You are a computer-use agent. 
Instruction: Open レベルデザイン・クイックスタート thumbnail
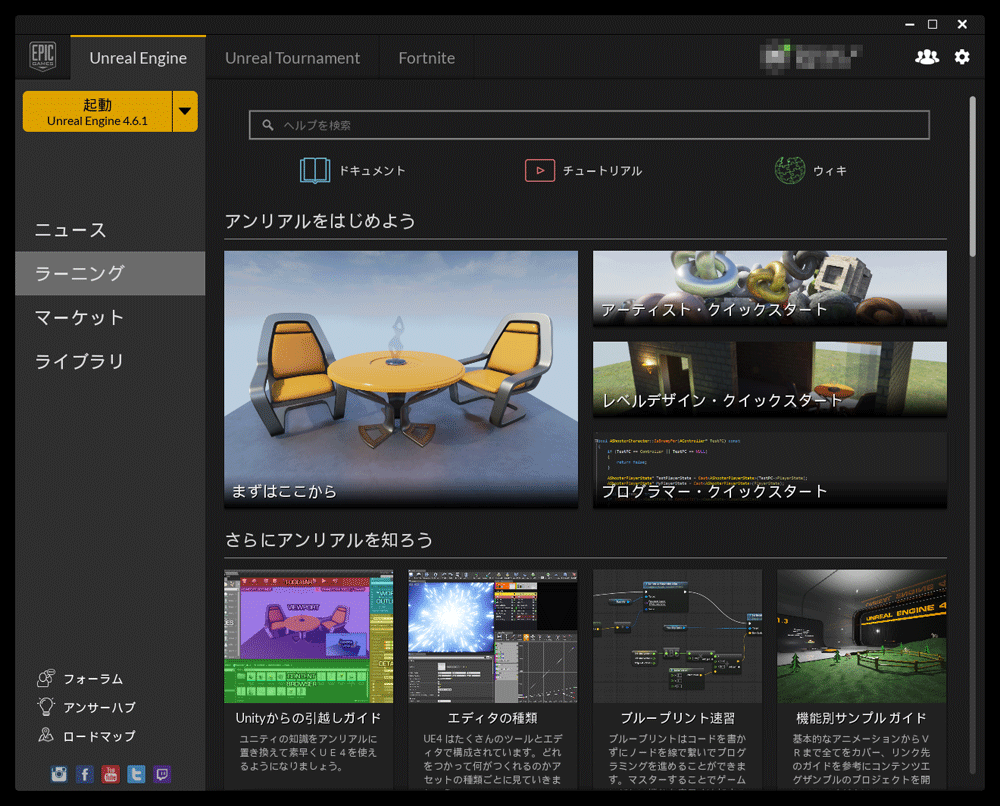point(770,379)
